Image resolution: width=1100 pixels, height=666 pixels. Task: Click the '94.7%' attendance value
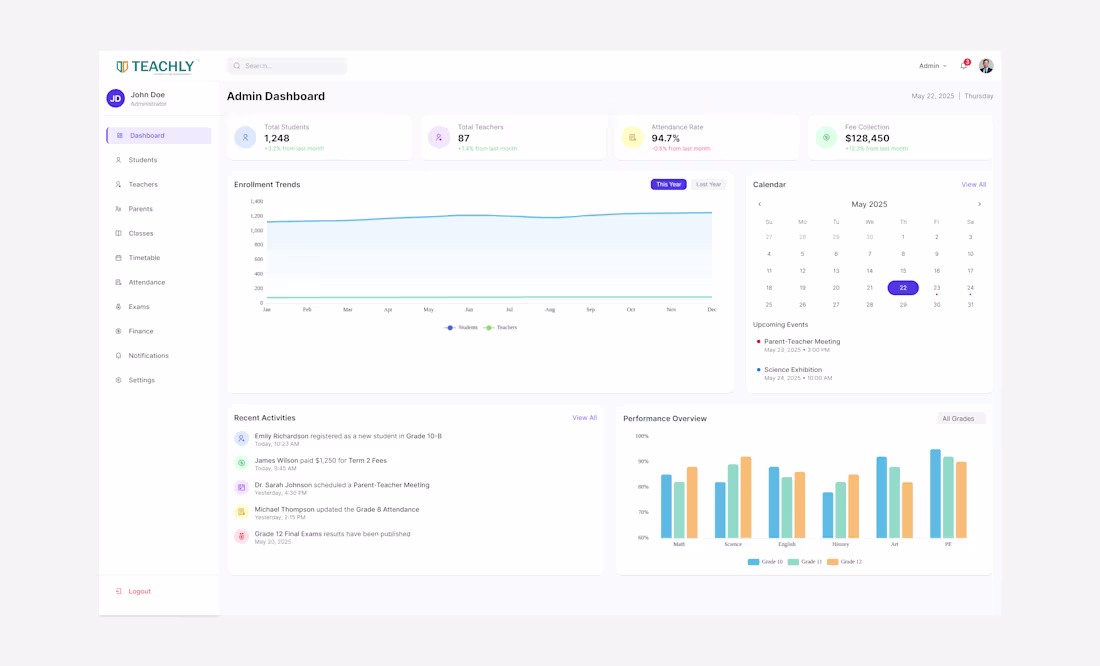tap(666, 138)
